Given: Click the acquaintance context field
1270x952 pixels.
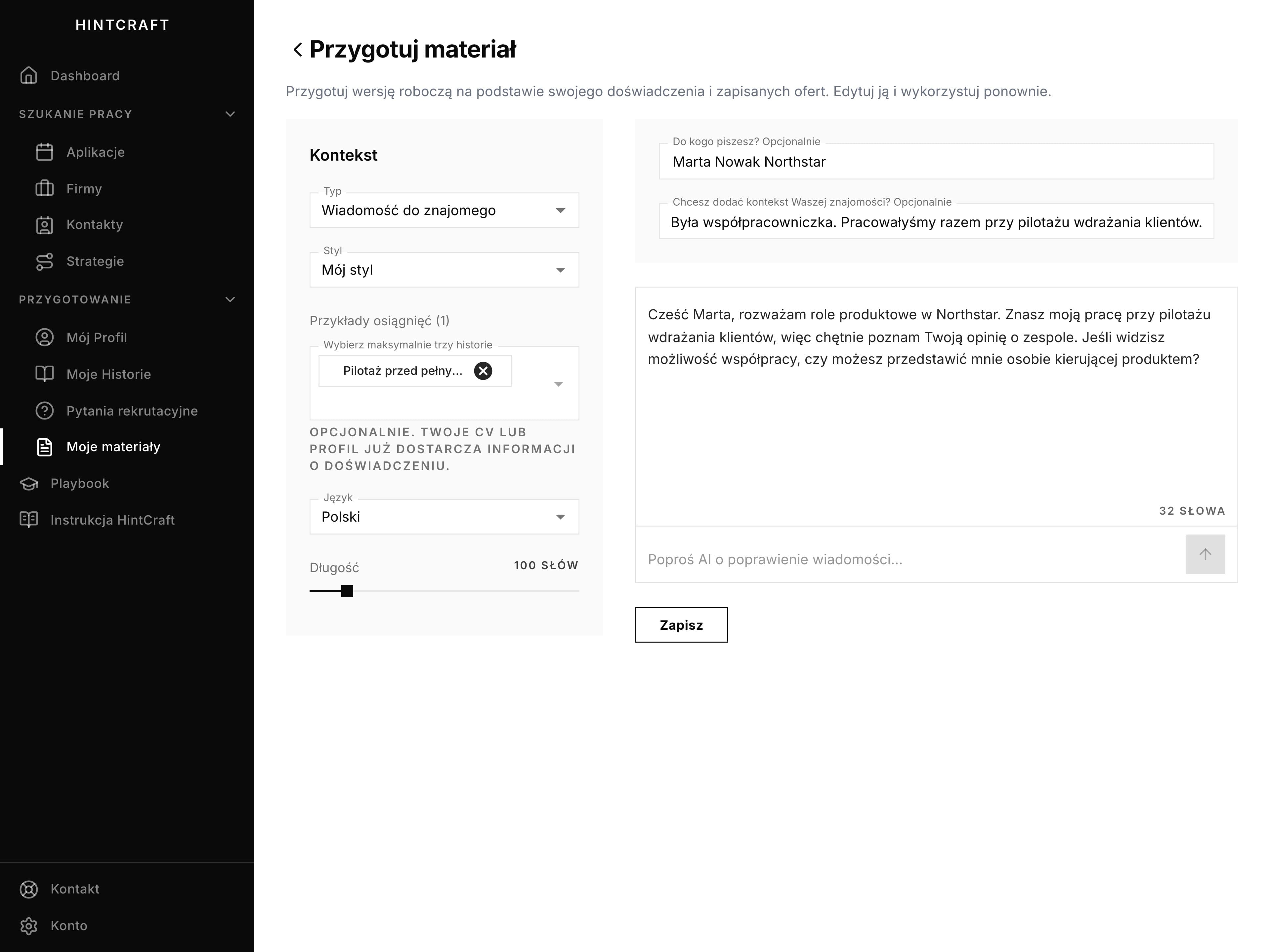Looking at the screenshot, I should click(x=936, y=221).
